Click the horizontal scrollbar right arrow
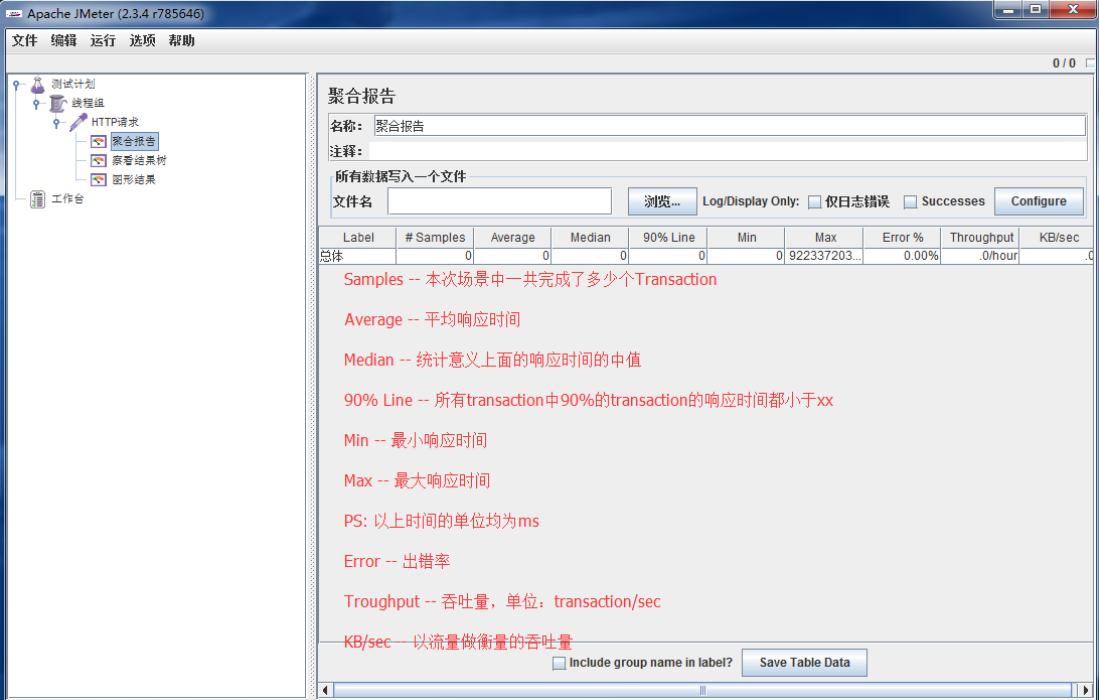1099x700 pixels. (1087, 690)
